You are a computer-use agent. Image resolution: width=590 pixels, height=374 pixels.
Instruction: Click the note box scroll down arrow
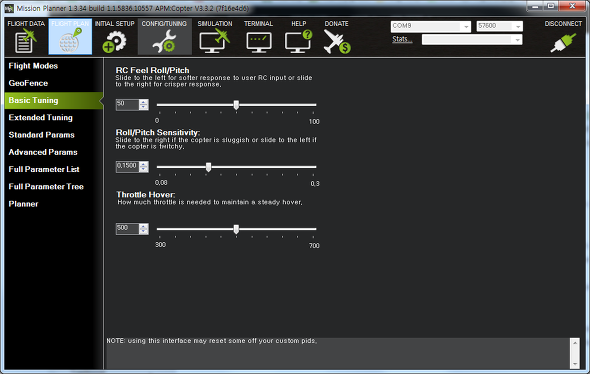pyautogui.click(x=575, y=364)
